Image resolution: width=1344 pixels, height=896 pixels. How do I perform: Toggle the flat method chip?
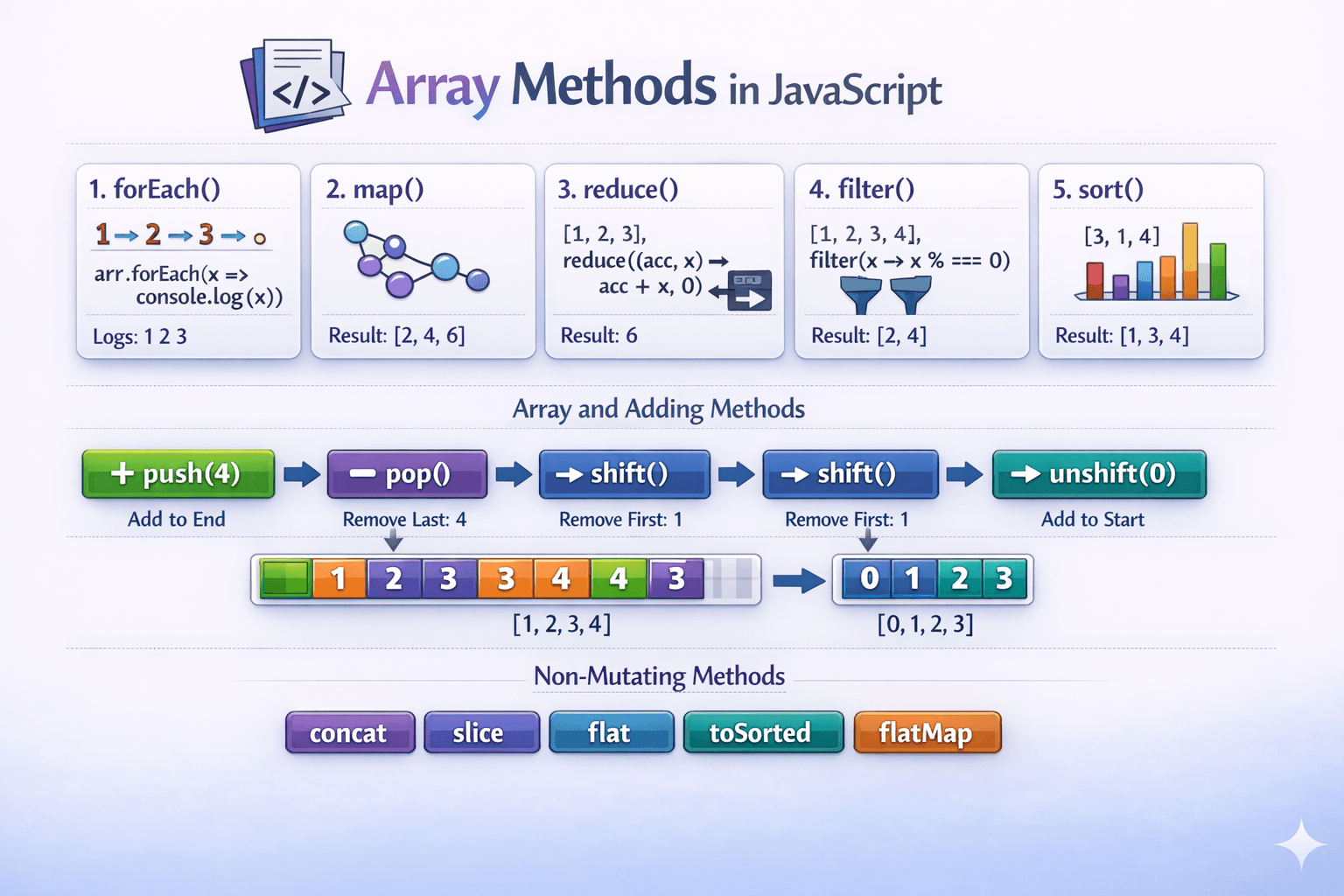(611, 732)
